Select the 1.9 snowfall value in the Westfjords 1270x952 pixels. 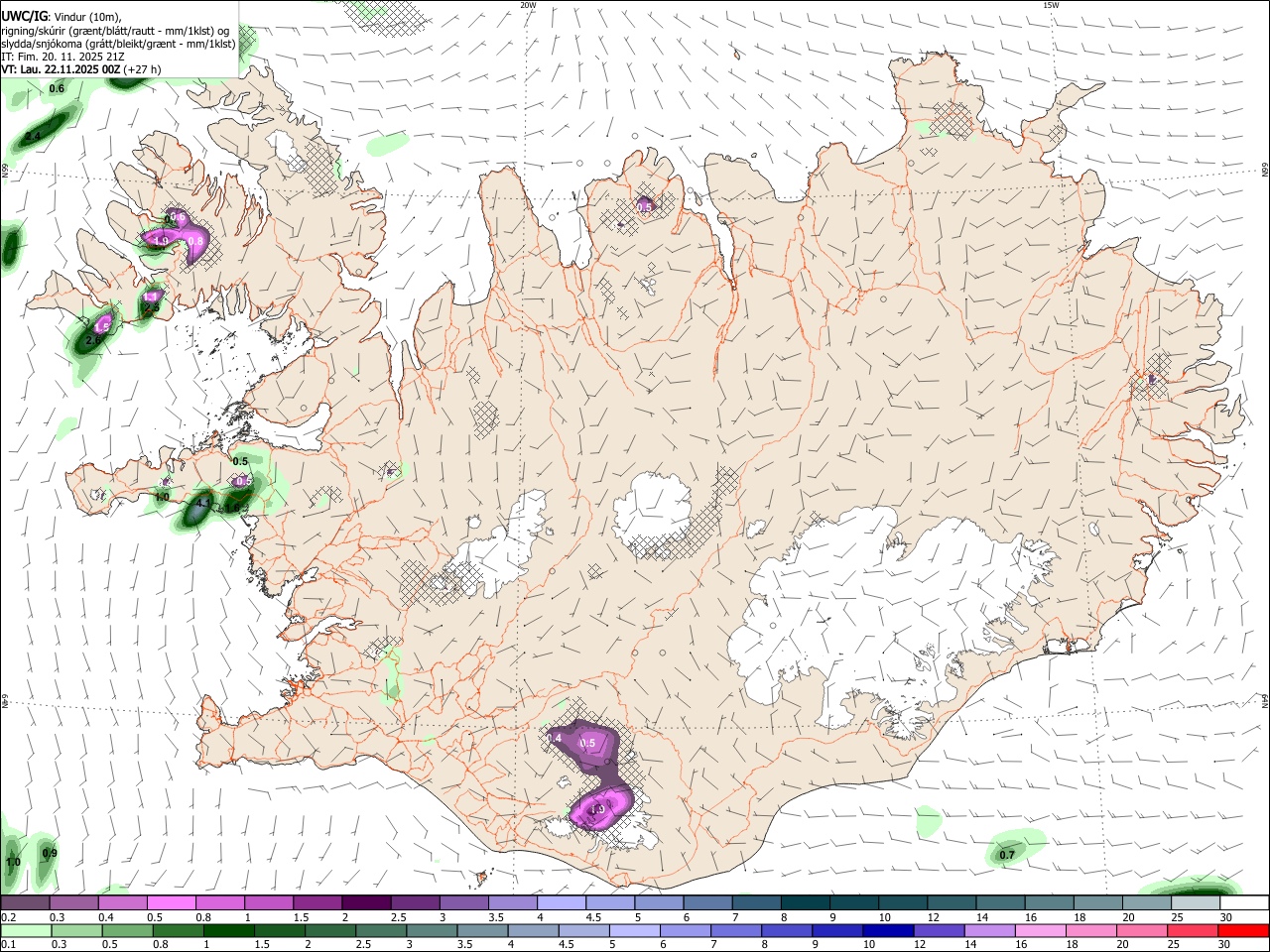click(x=160, y=241)
